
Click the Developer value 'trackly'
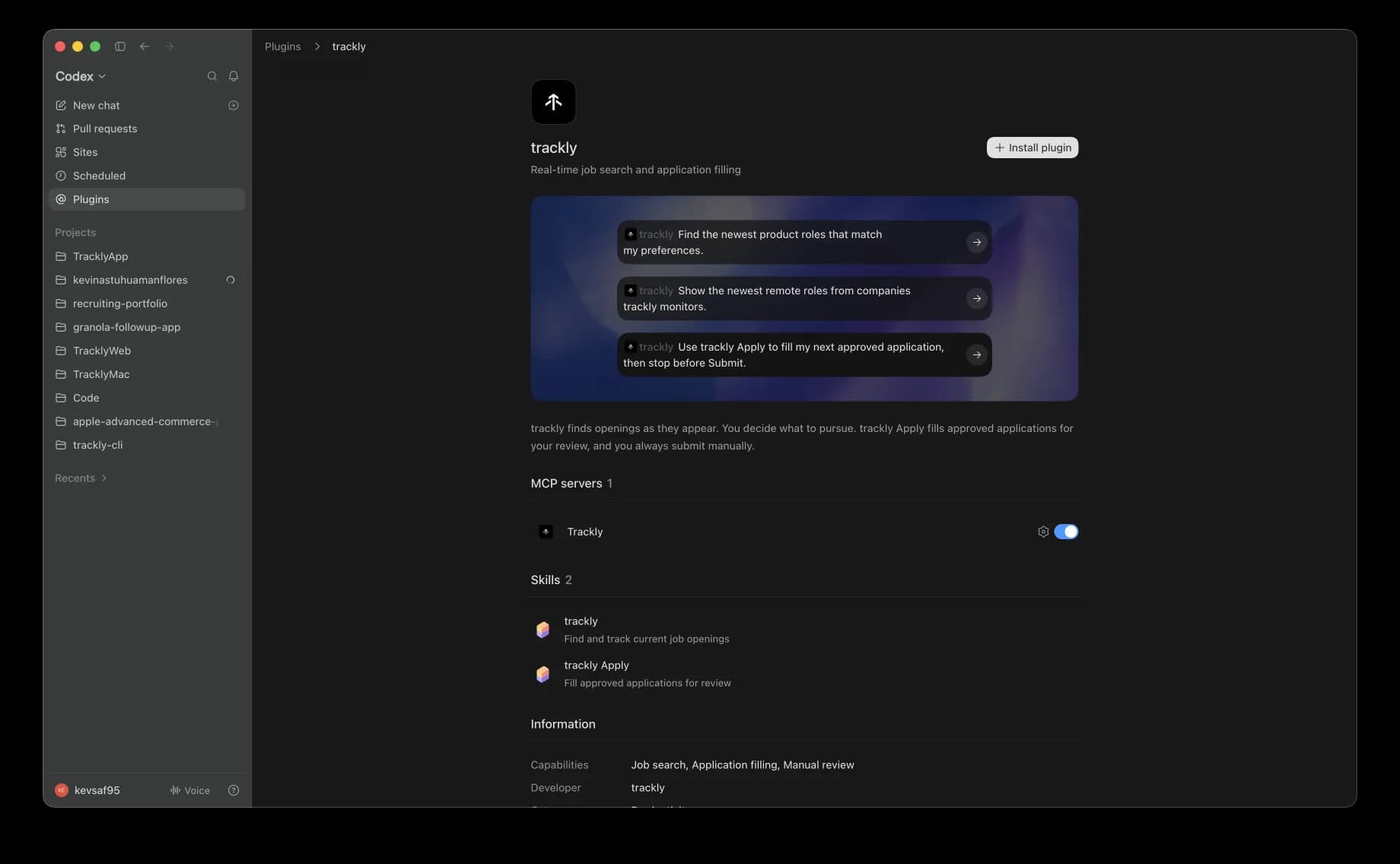tap(647, 788)
